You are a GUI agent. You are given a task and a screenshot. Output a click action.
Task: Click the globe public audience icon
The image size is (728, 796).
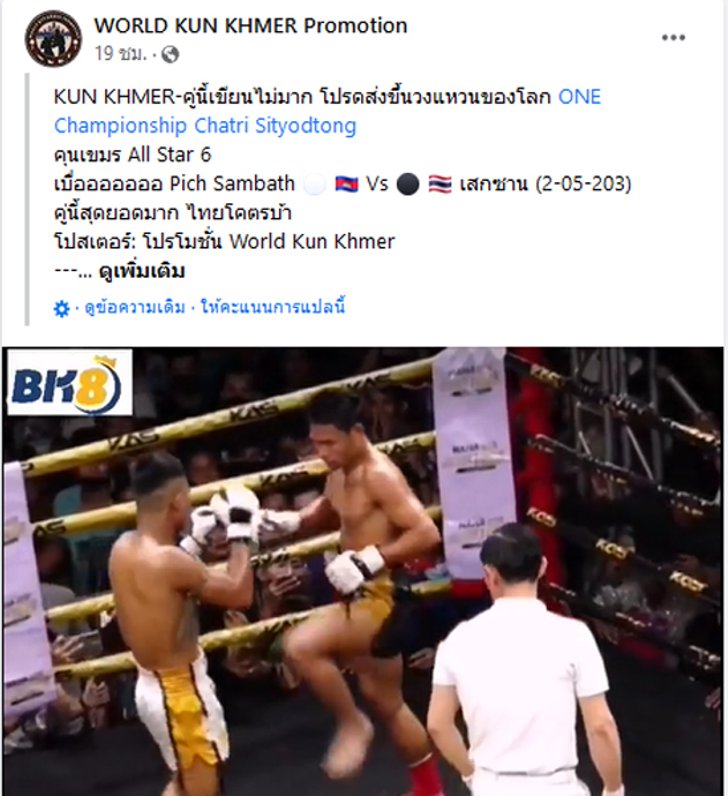point(170,54)
